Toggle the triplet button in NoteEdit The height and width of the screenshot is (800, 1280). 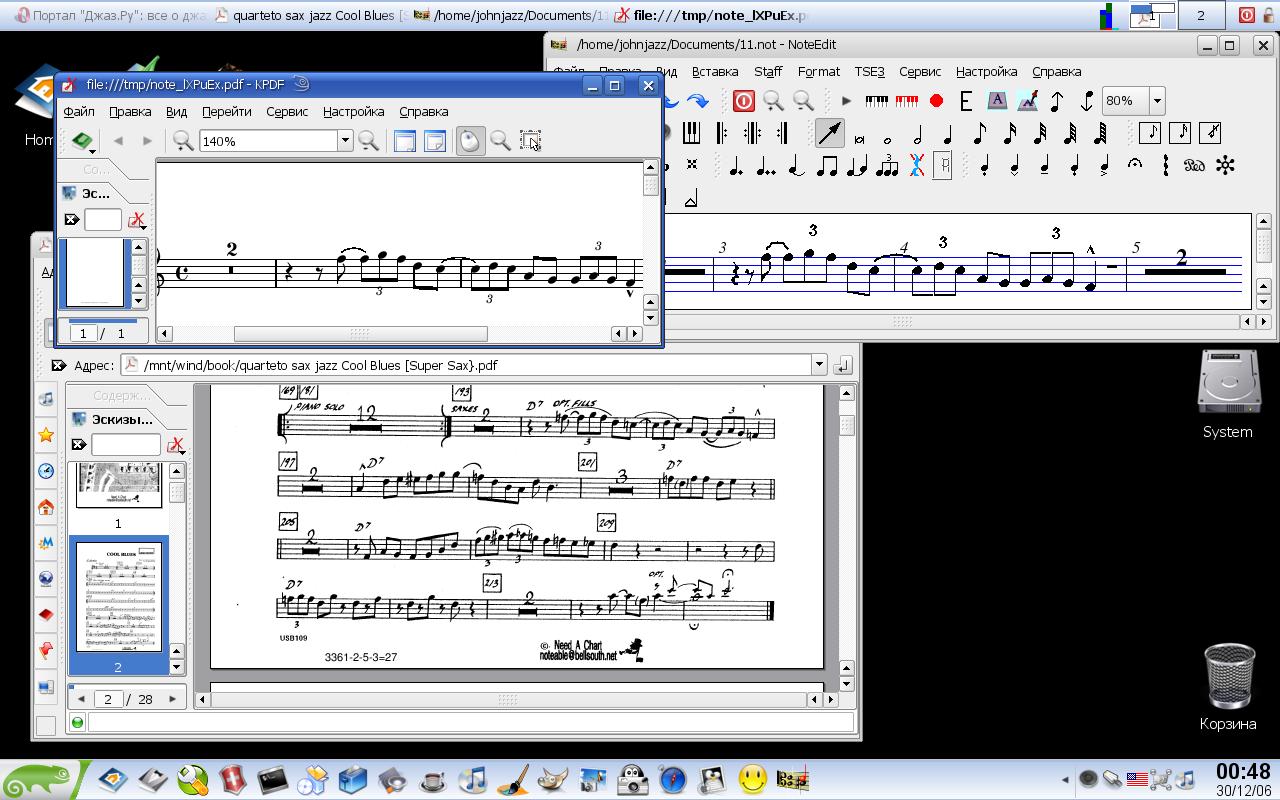pos(887,166)
